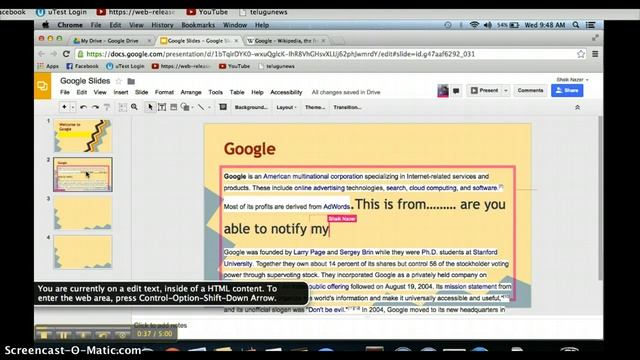Open macOS Spotlight search icon
This screenshot has width=640, height=360.
(576, 25)
